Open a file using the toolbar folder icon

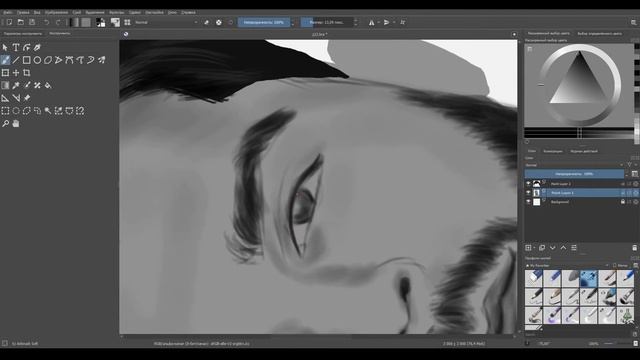point(20,22)
